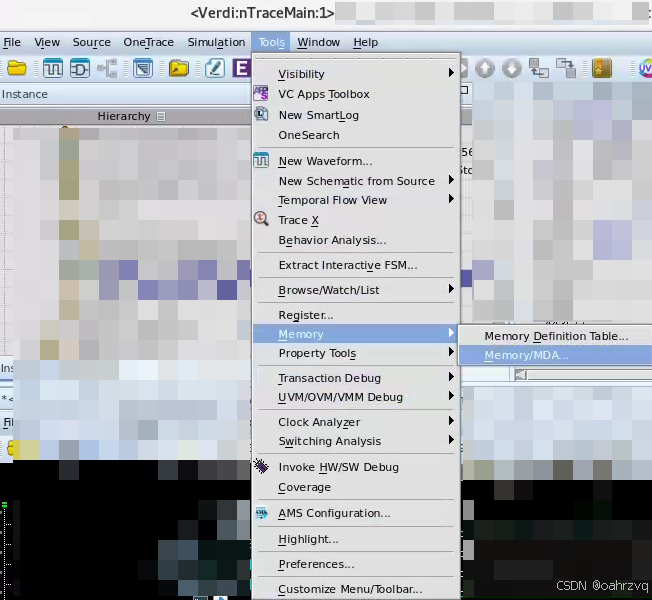
Task: Select Extract Interactive FSM...
Action: (356, 265)
